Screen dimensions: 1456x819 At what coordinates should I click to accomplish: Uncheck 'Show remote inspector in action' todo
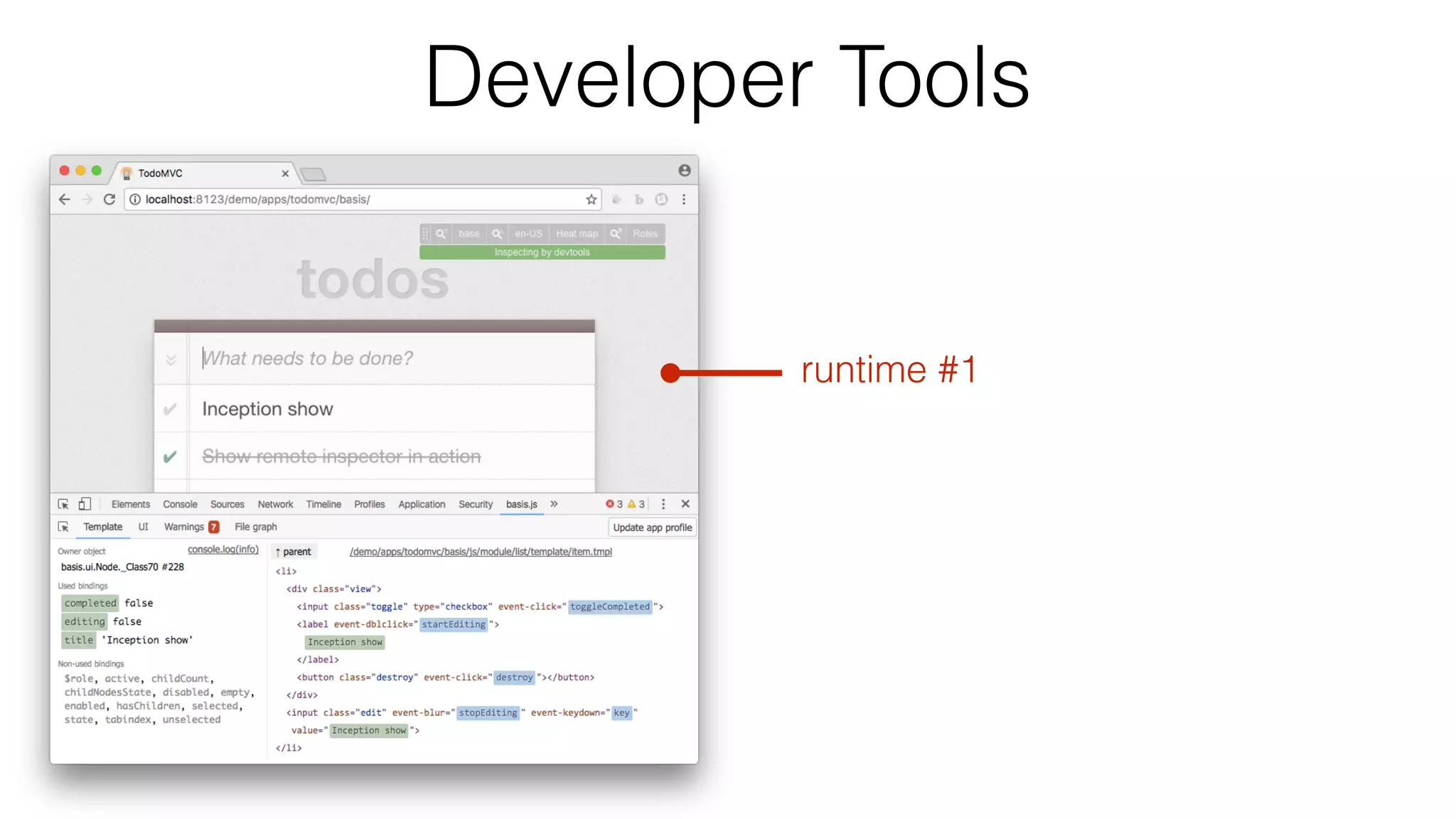(x=170, y=456)
